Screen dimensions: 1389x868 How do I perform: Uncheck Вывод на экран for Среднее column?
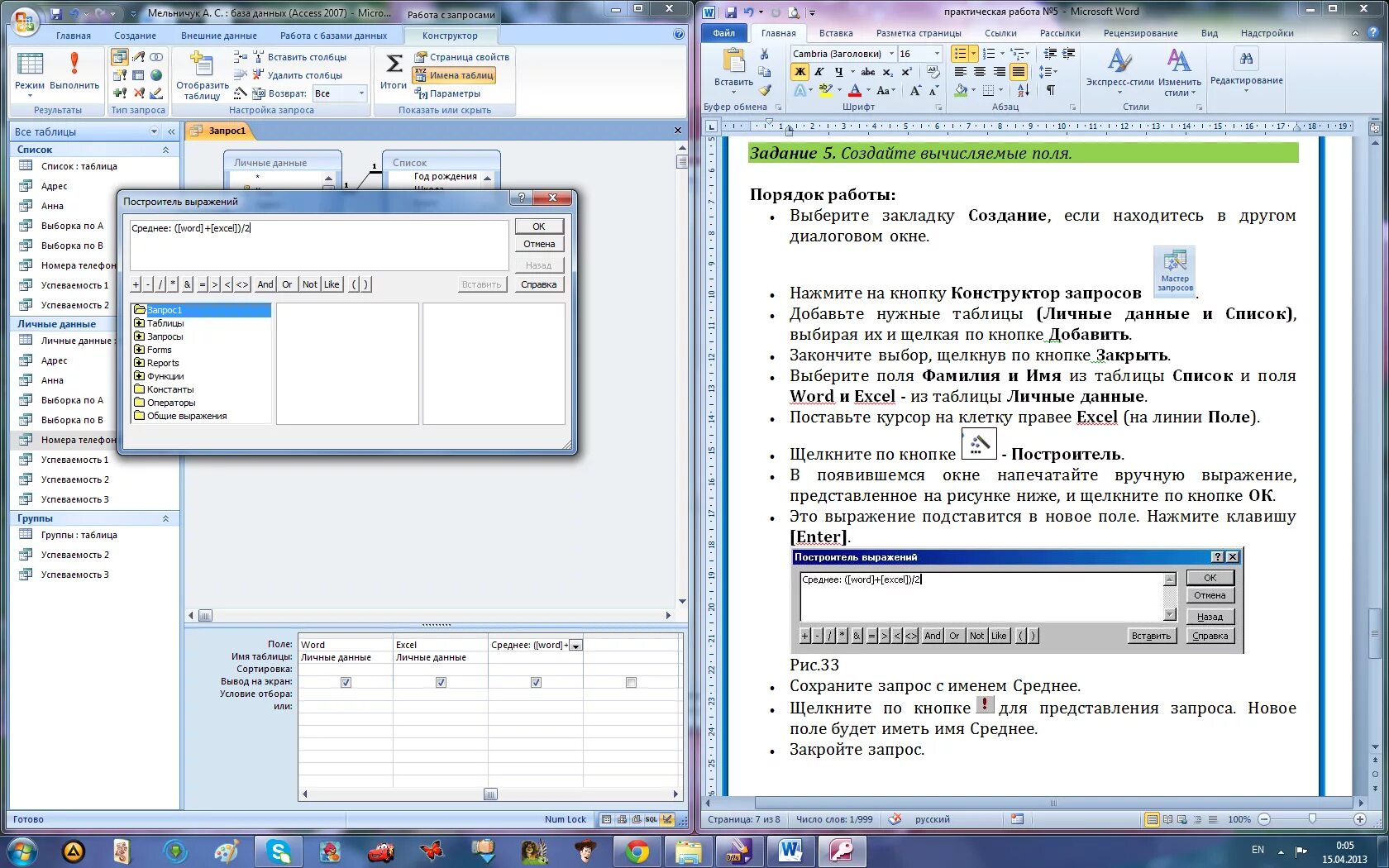[x=536, y=682]
